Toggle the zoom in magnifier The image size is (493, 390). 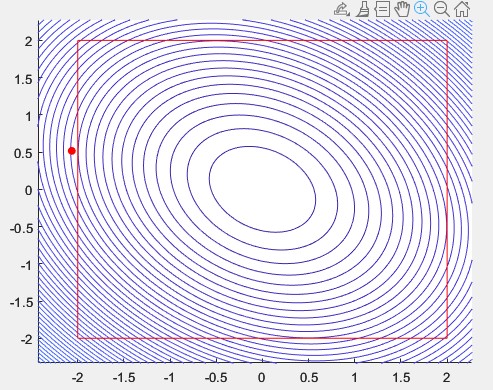tap(422, 9)
